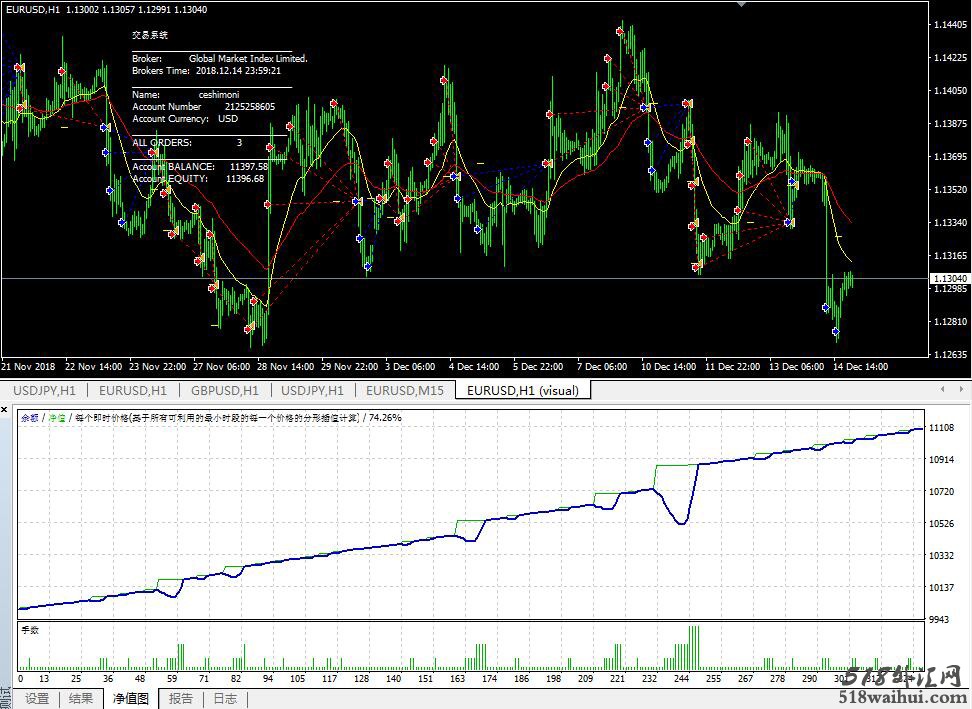Click the current price label 1.13040
The width and height of the screenshot is (972, 709).
pyautogui.click(x=947, y=278)
